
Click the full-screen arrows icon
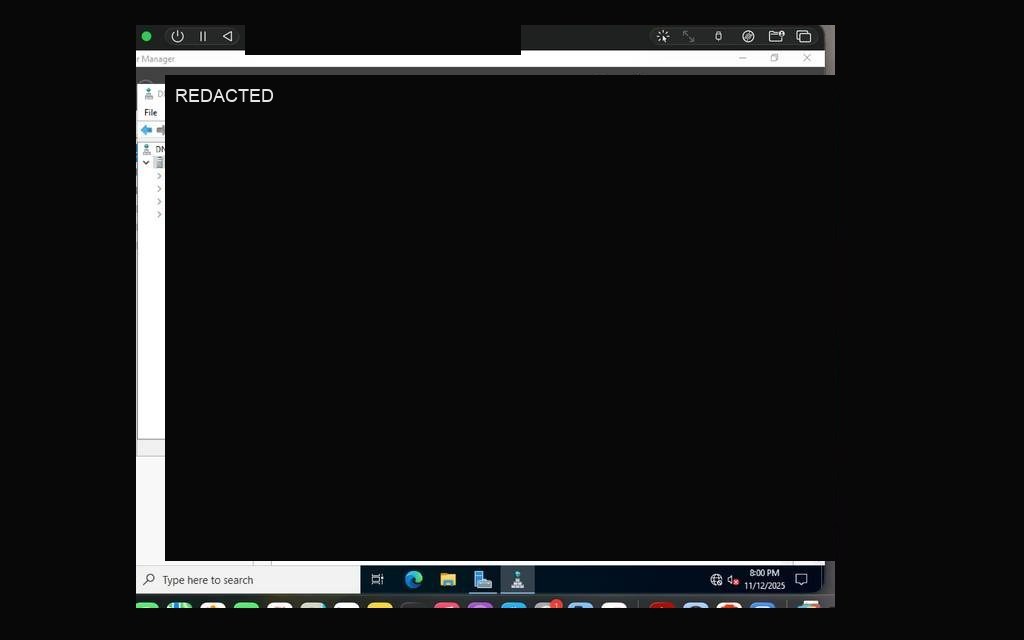click(688, 37)
